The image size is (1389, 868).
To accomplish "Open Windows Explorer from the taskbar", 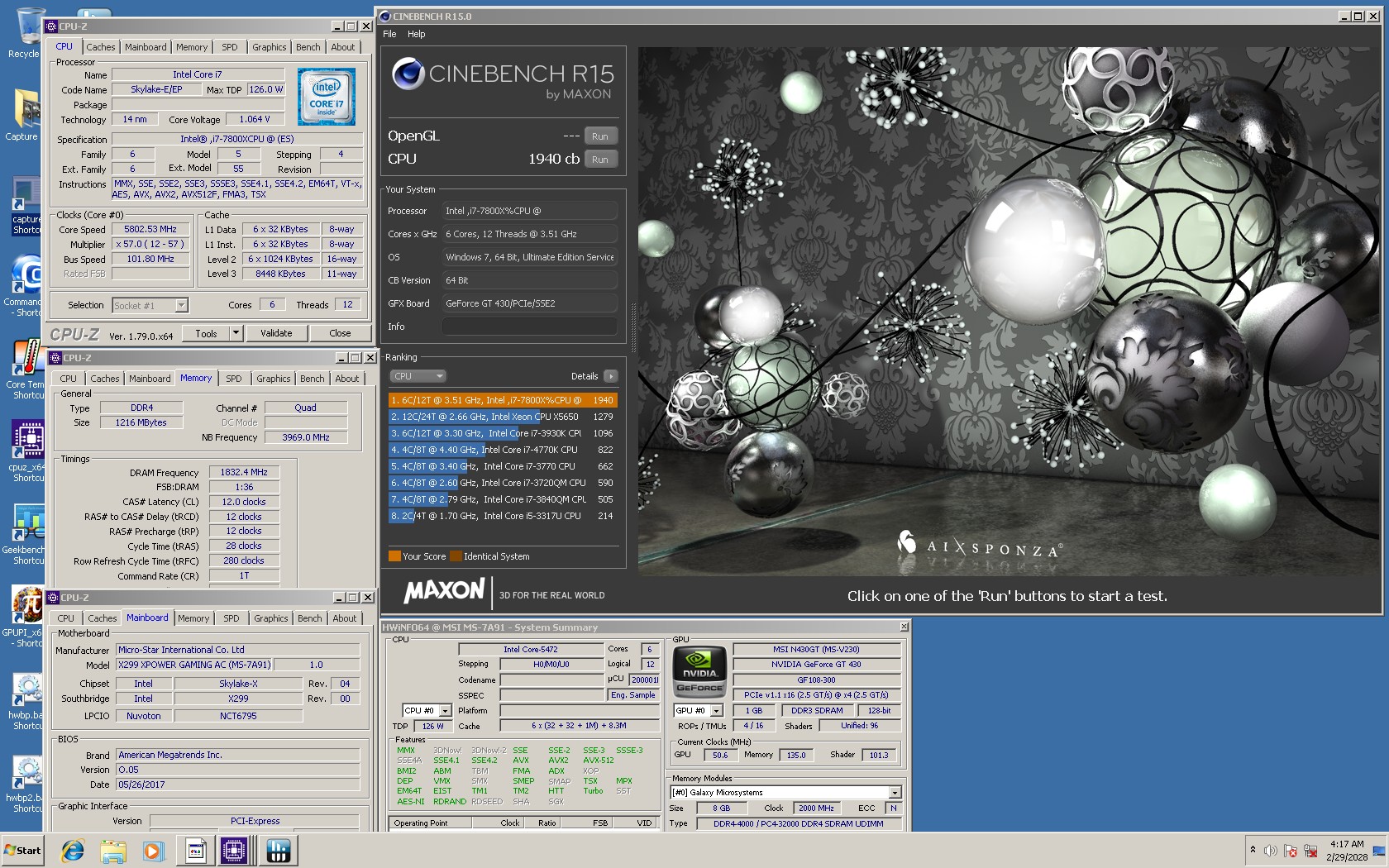I will click(x=112, y=851).
